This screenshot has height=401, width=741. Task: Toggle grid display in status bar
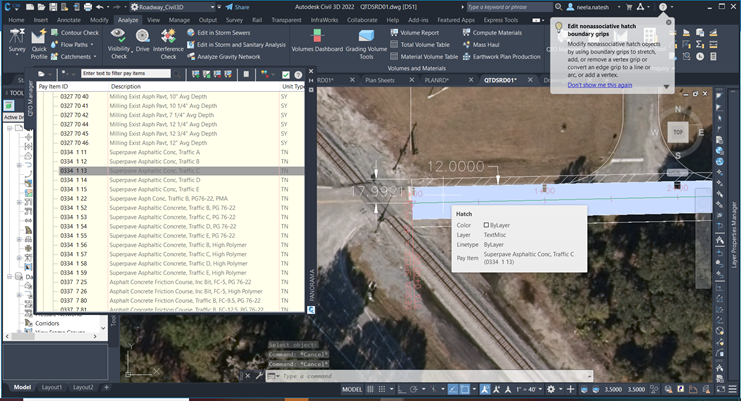point(370,389)
